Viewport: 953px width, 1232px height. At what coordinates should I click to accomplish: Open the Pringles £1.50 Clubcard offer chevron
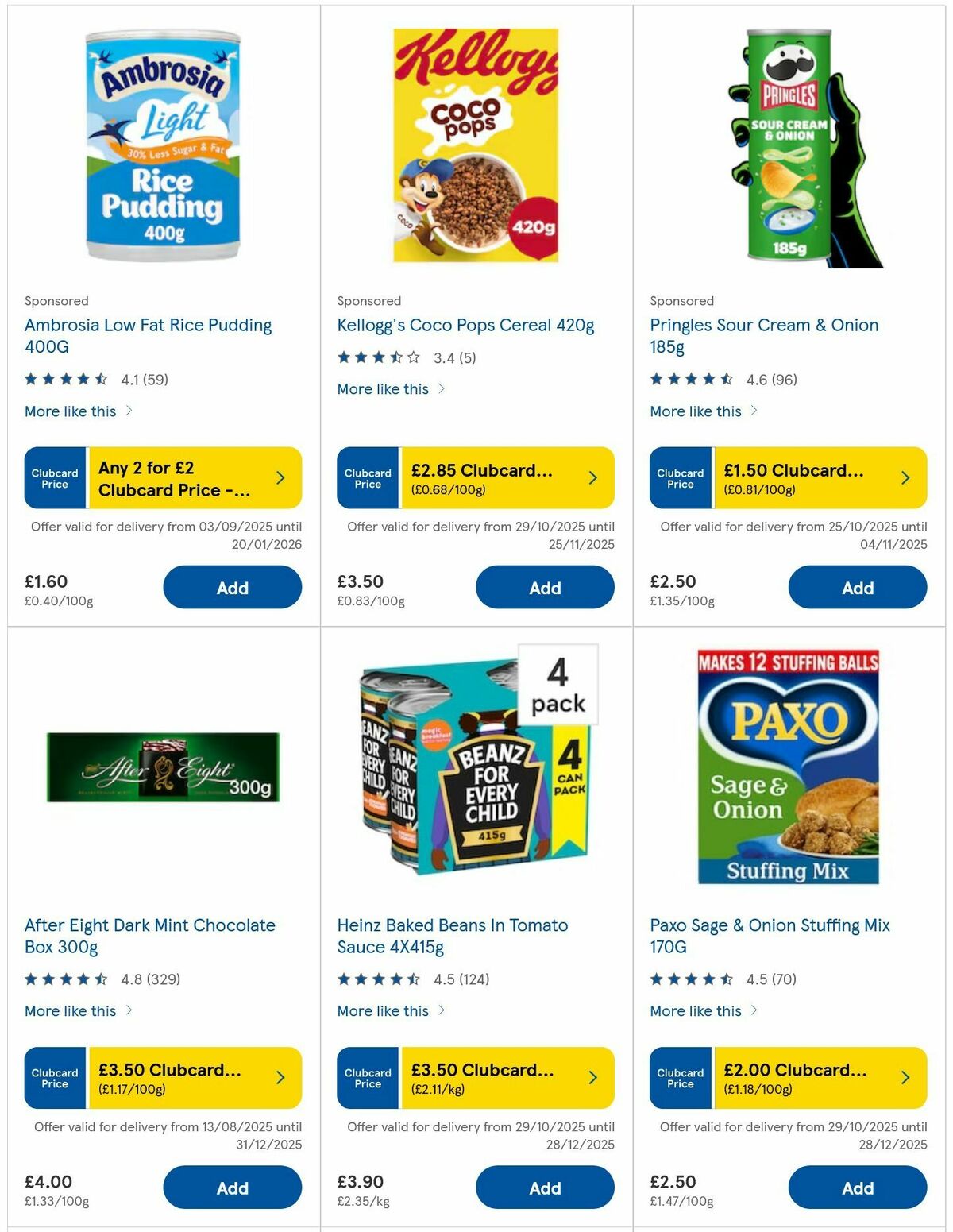click(x=905, y=477)
